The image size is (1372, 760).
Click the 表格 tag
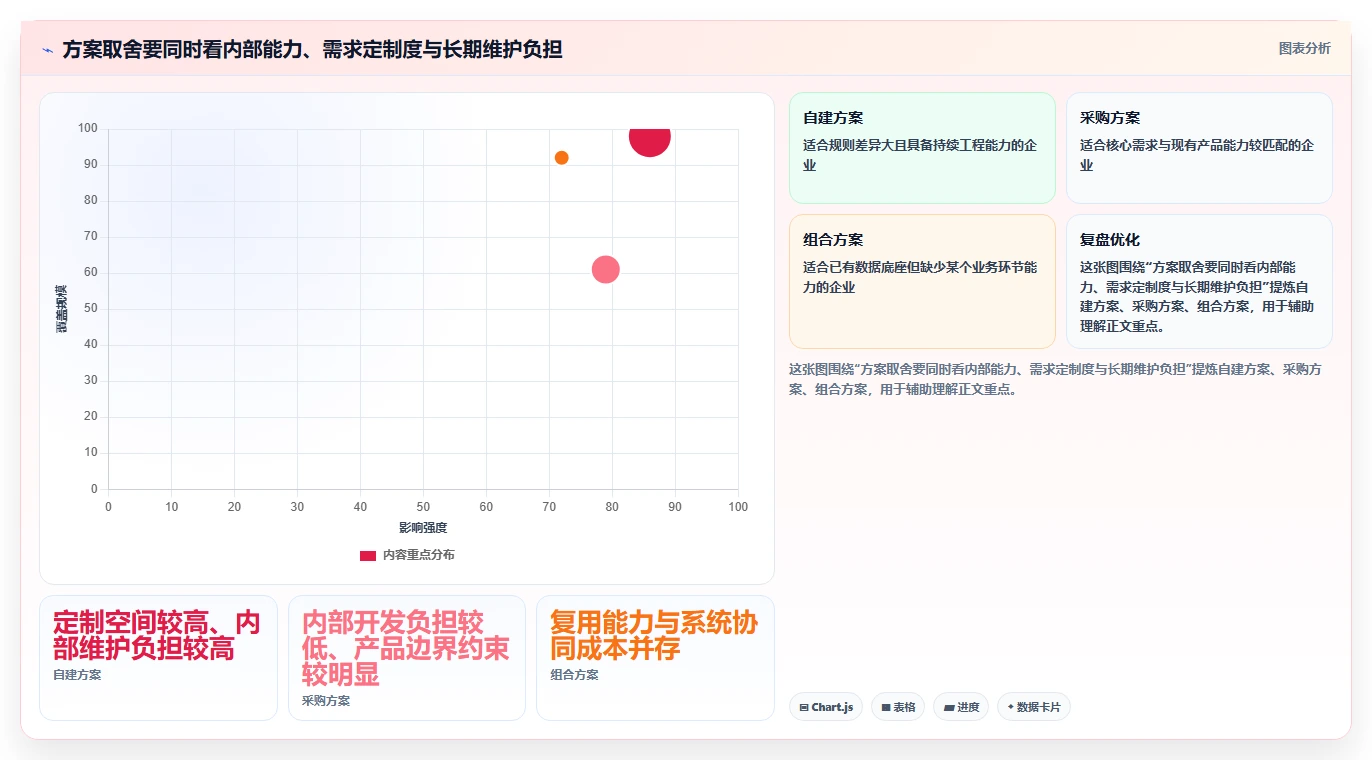click(x=898, y=707)
